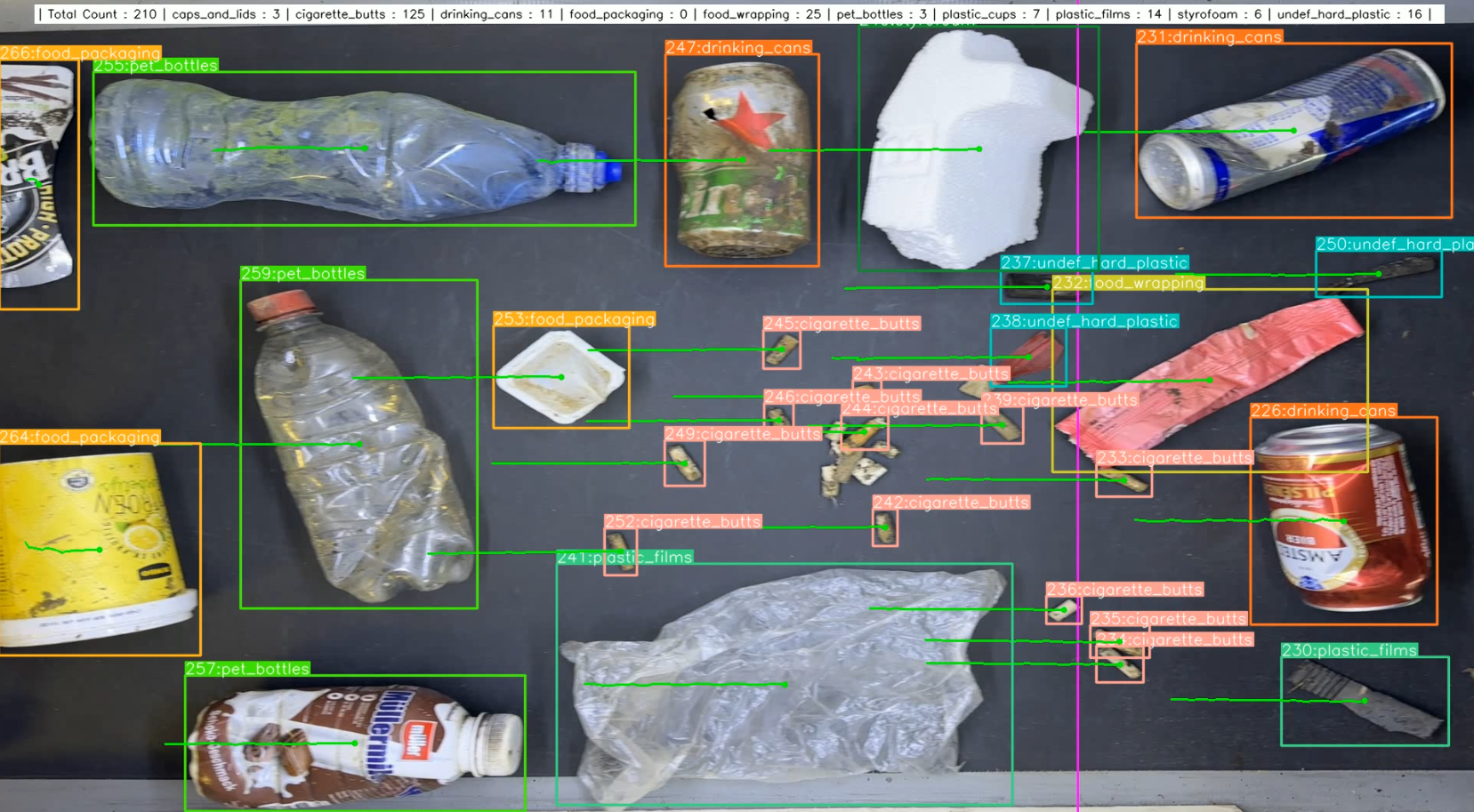Select the 259:pet_bottles label tag

[302, 274]
